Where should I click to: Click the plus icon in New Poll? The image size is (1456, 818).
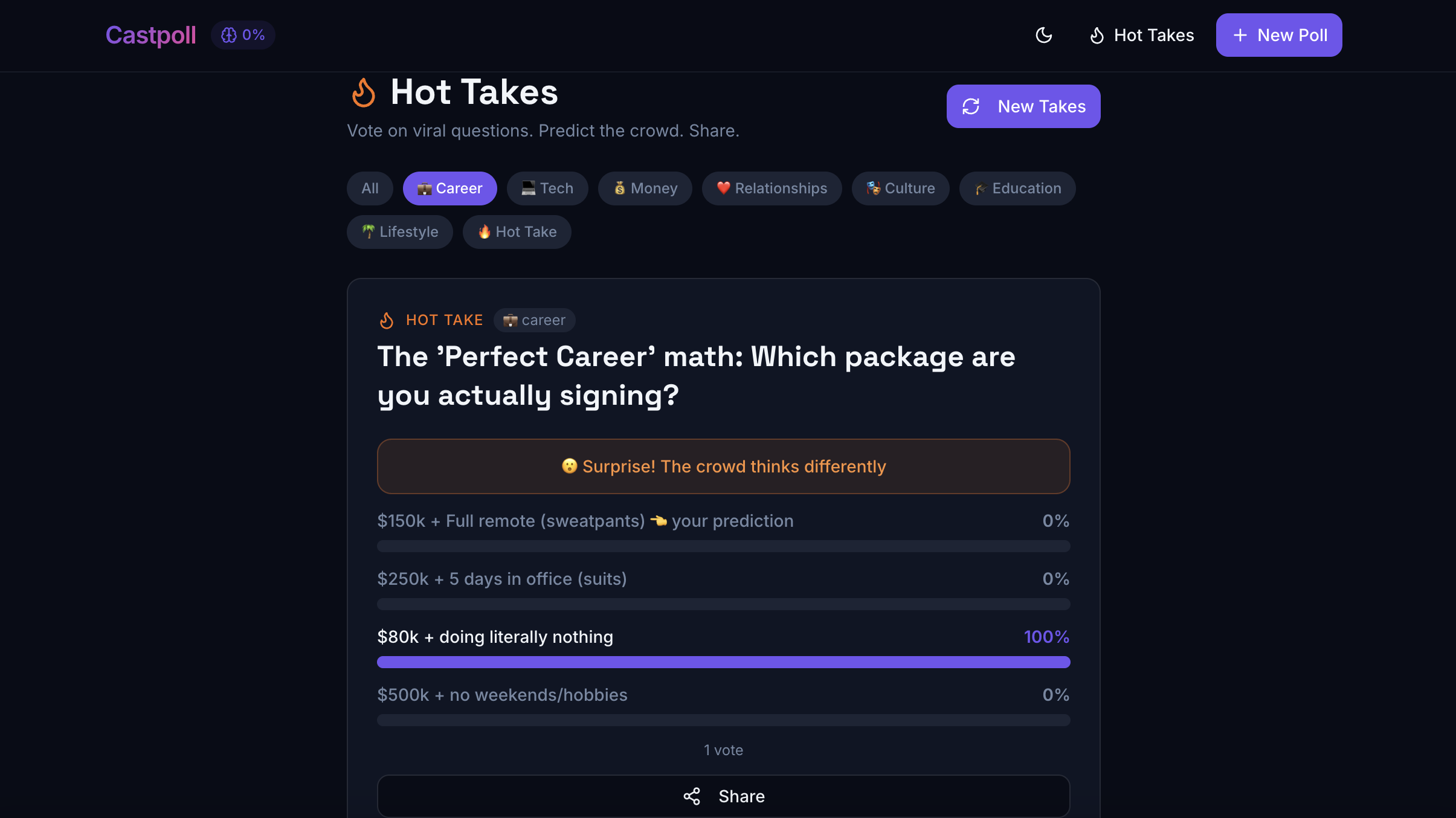point(1240,35)
